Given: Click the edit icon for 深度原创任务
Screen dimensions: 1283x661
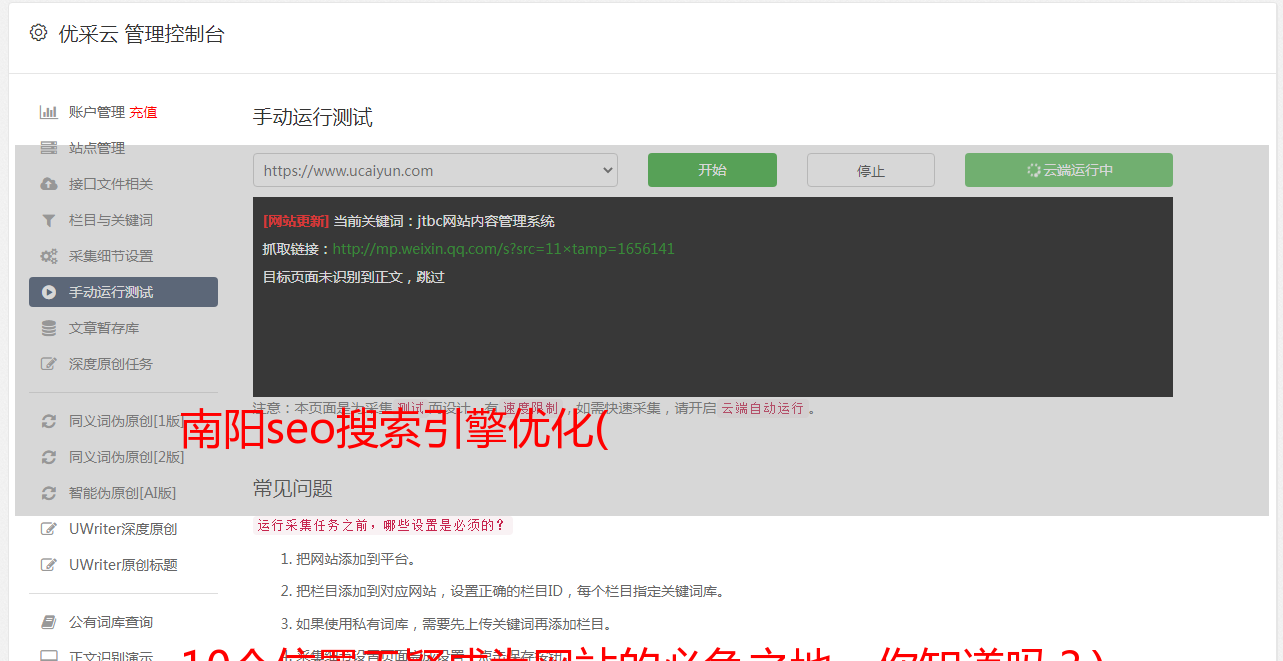Looking at the screenshot, I should click(48, 364).
